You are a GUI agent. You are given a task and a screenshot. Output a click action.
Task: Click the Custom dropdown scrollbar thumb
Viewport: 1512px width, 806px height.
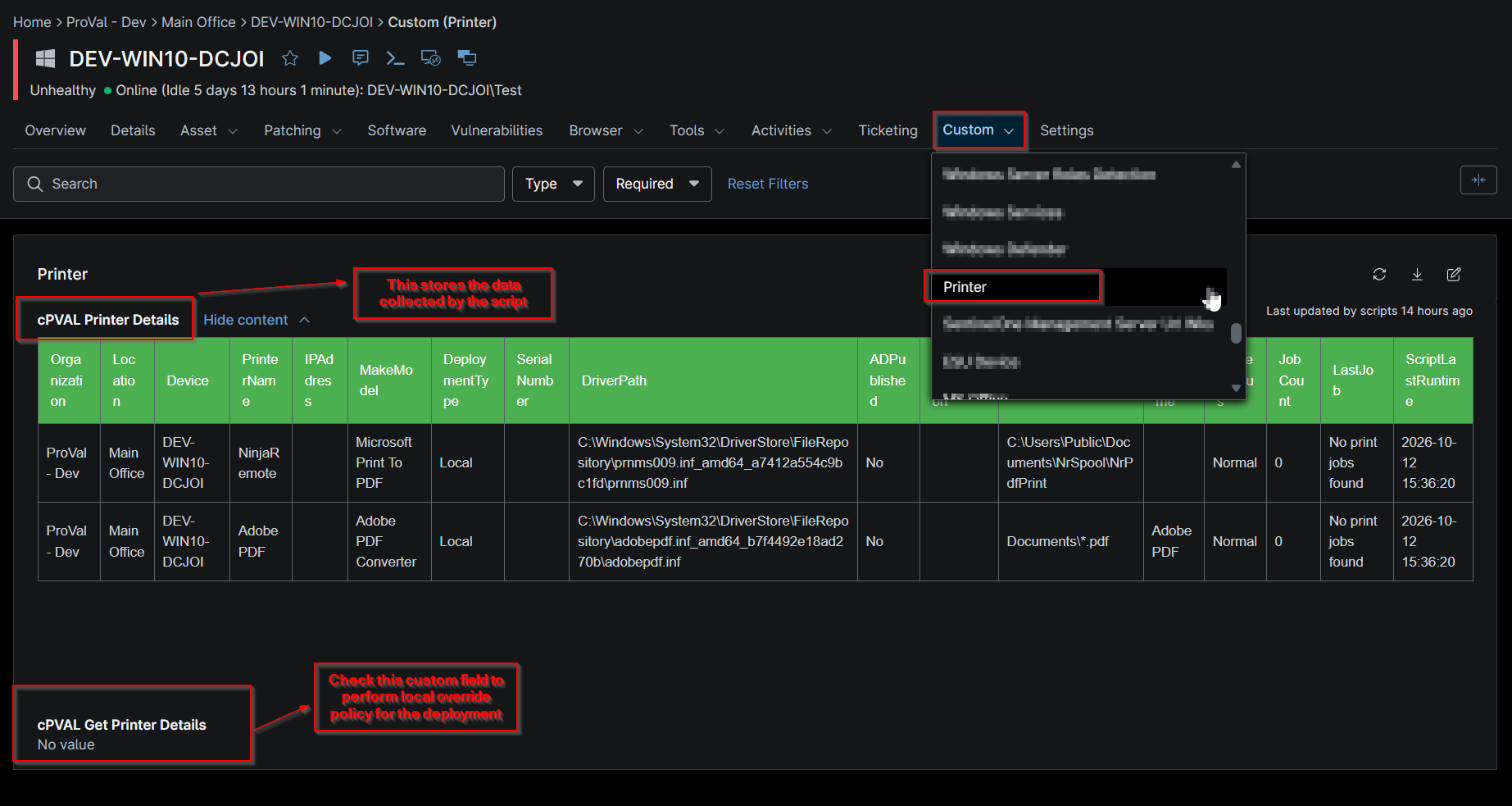[x=1236, y=333]
